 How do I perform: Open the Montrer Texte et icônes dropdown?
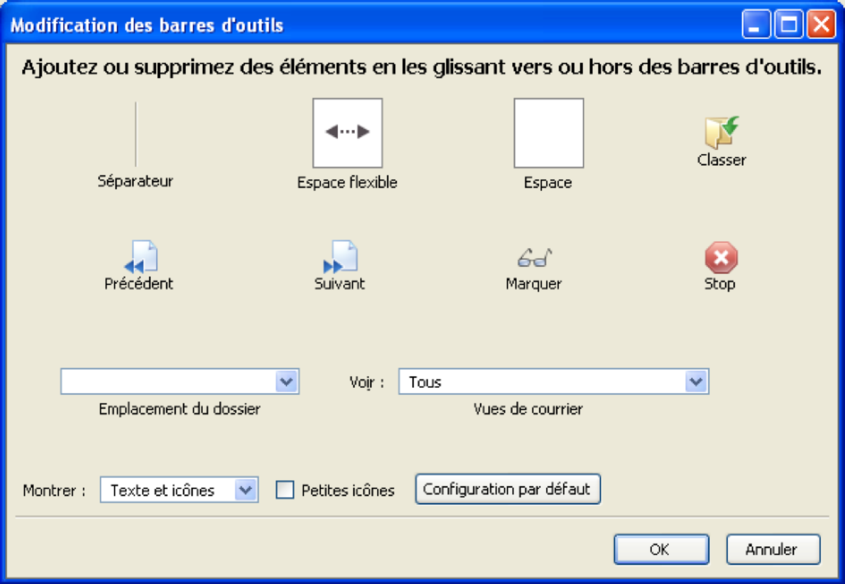click(x=245, y=490)
